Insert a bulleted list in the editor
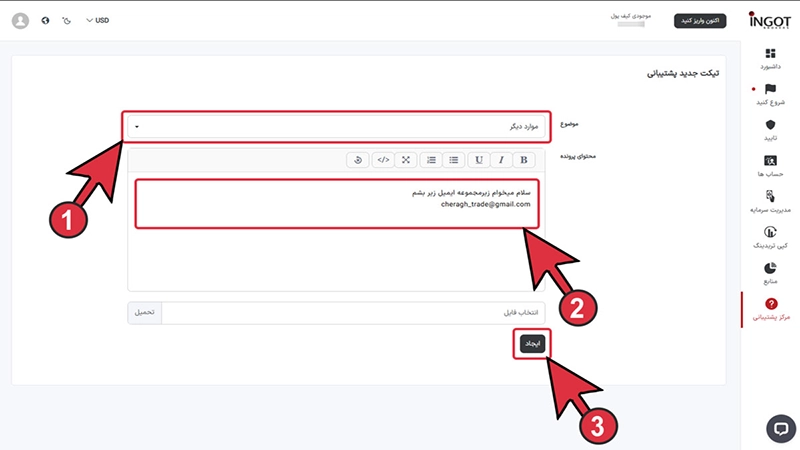The height and width of the screenshot is (450, 800). 454,159
